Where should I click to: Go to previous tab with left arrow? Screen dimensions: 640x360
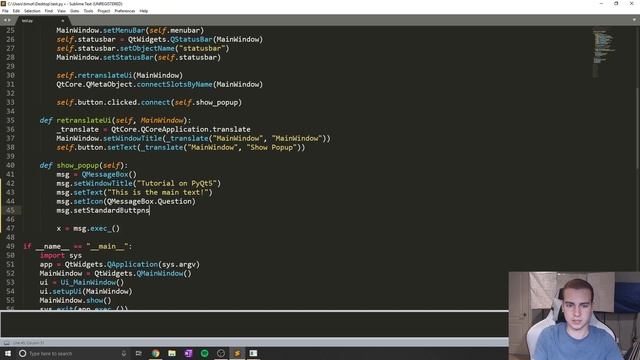click(x=5, y=20)
